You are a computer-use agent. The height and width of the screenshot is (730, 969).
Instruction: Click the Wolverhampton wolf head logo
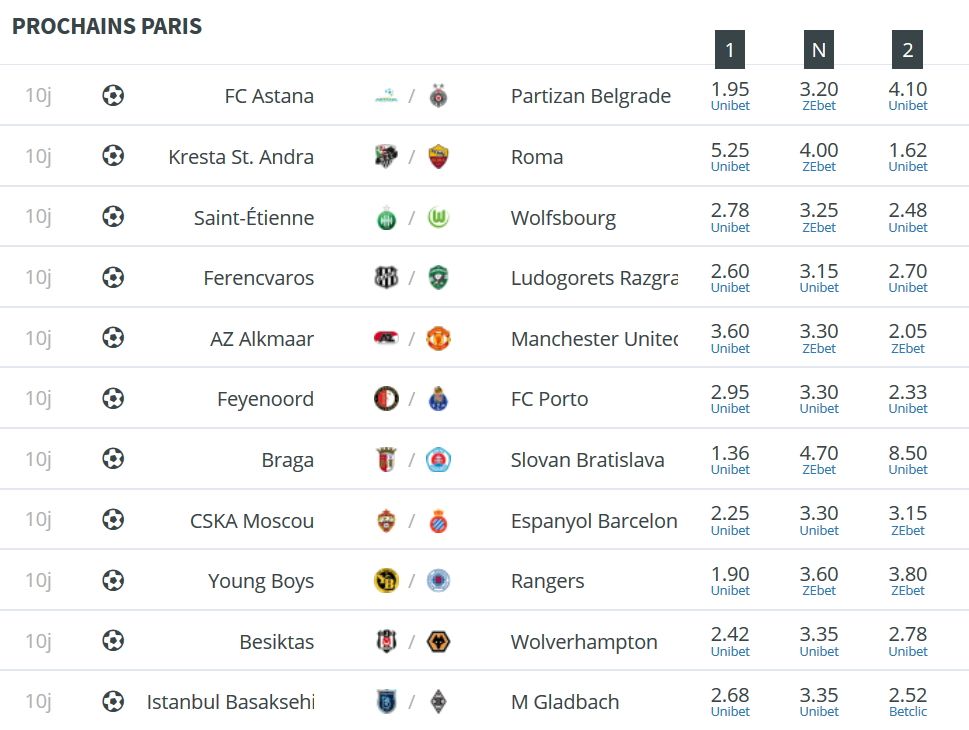(438, 642)
